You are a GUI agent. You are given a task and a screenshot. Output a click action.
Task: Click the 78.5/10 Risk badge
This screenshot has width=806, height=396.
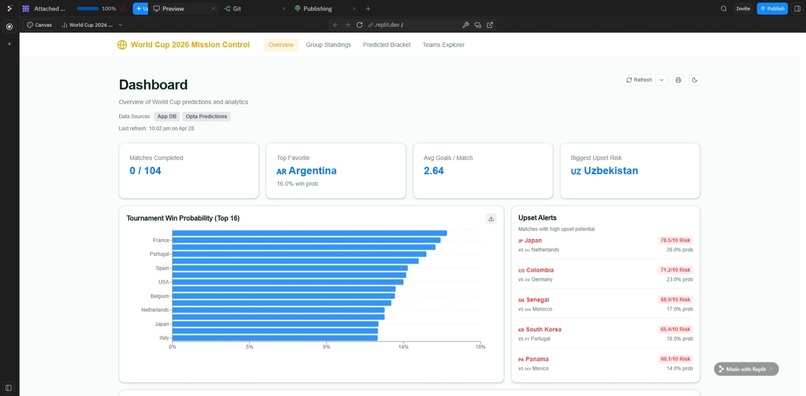[x=675, y=240]
